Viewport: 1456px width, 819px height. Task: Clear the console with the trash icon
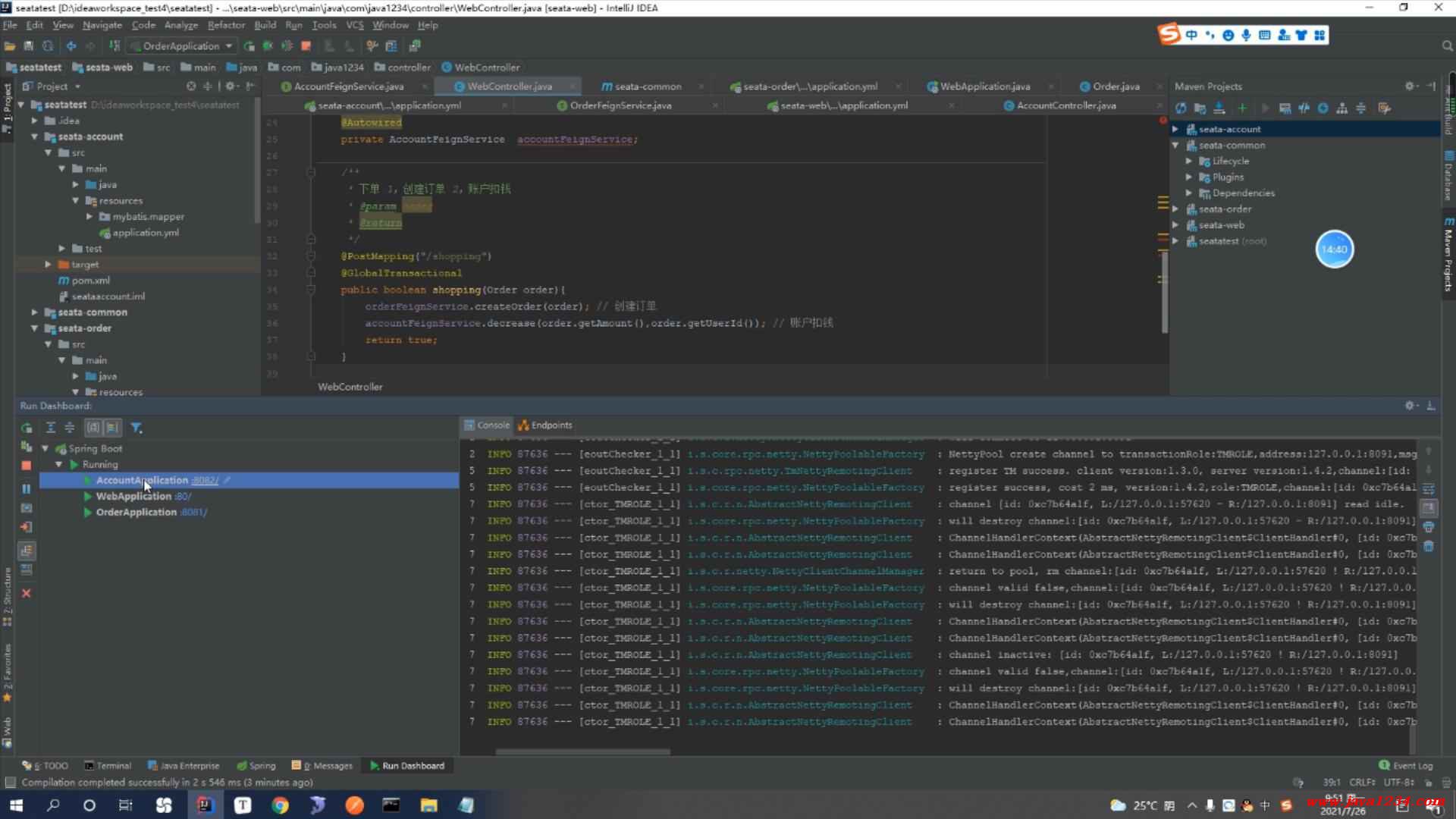tap(1429, 546)
